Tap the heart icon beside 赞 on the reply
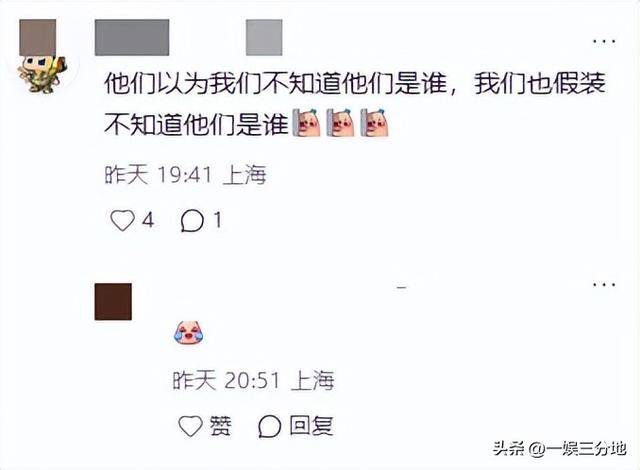Viewport: 640px width, 470px height. 191,426
